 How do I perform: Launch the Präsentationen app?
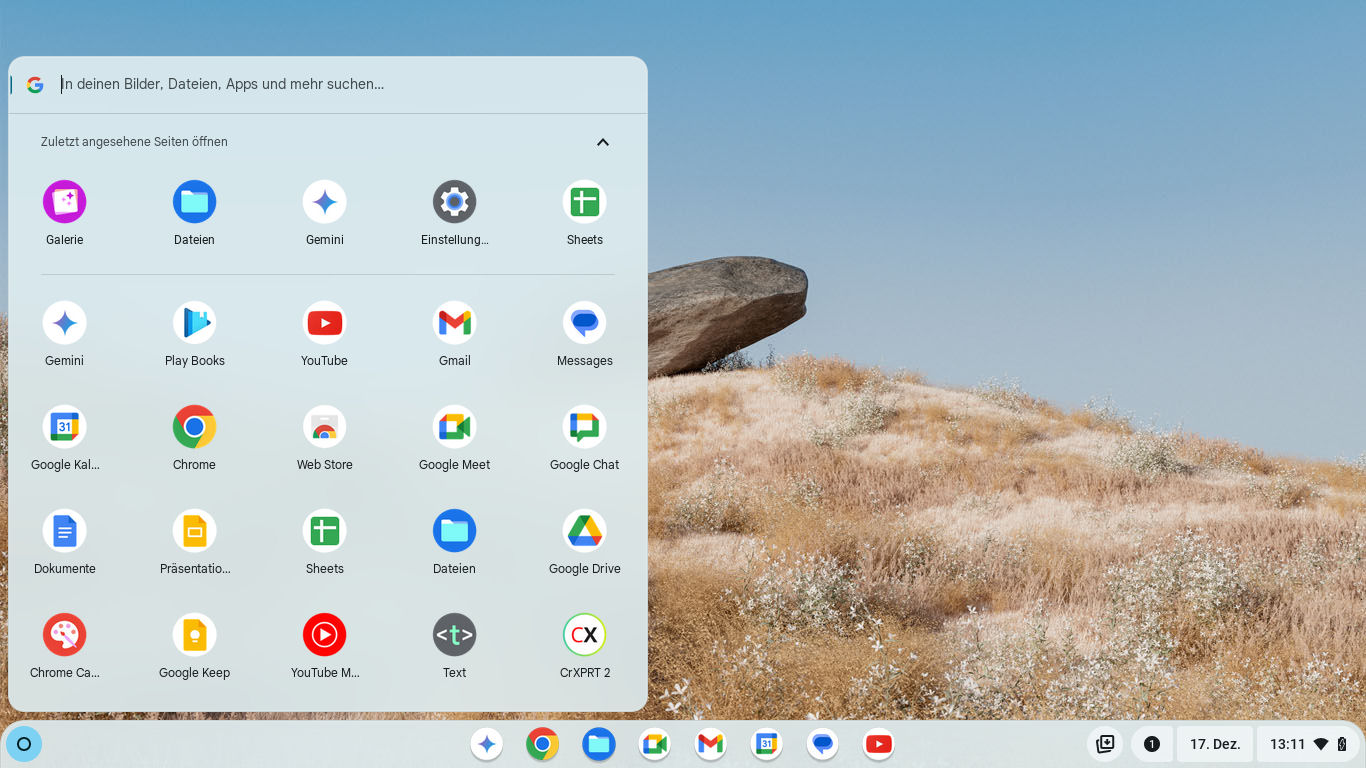pyautogui.click(x=194, y=531)
